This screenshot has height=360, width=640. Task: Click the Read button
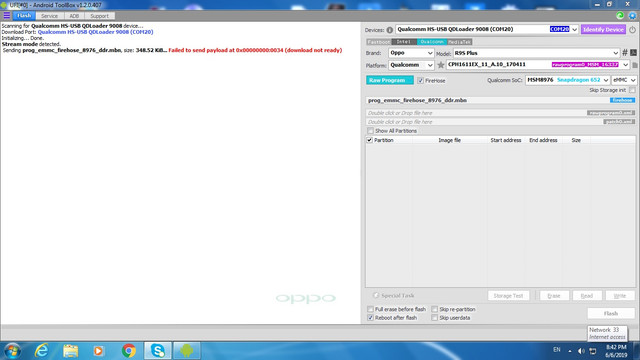point(587,296)
